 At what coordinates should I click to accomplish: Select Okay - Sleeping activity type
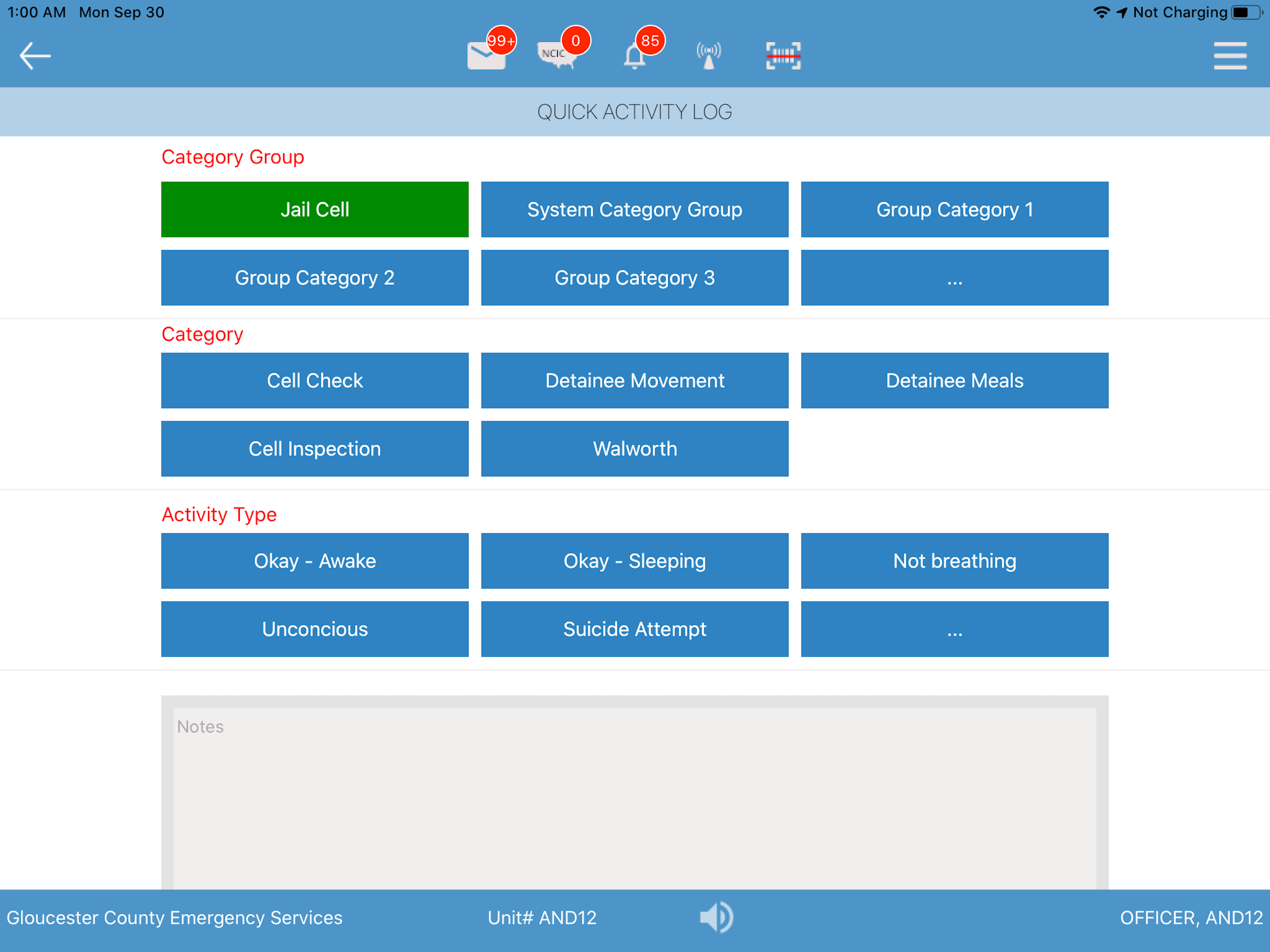coord(635,561)
